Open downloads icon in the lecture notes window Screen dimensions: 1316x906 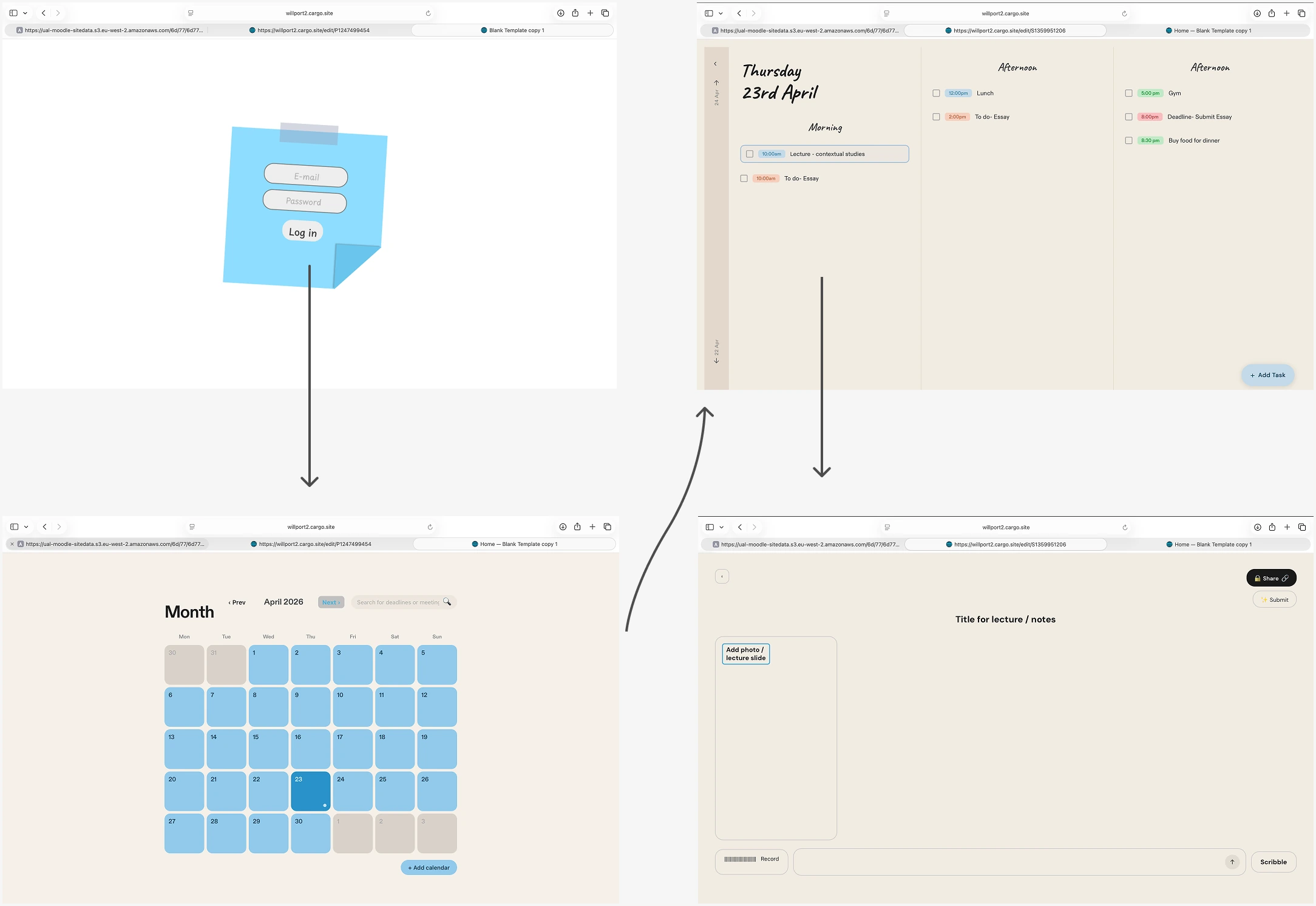[x=1257, y=527]
